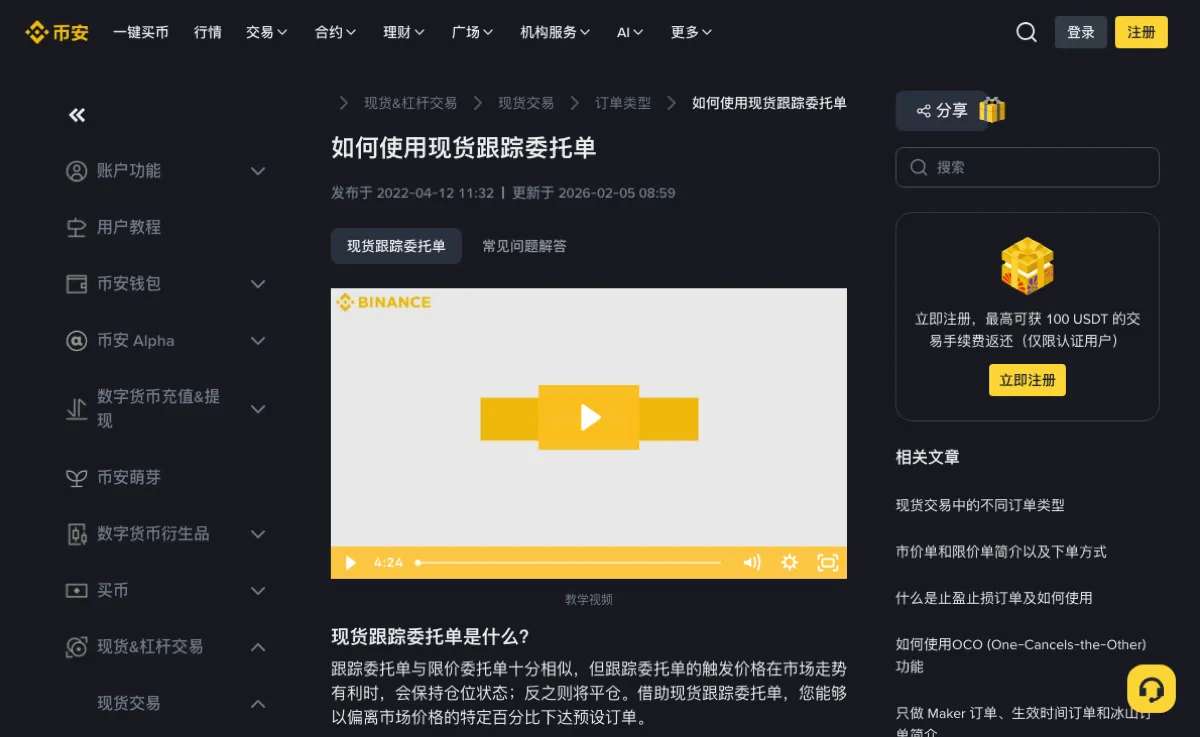Open video settings gear icon

pos(789,562)
